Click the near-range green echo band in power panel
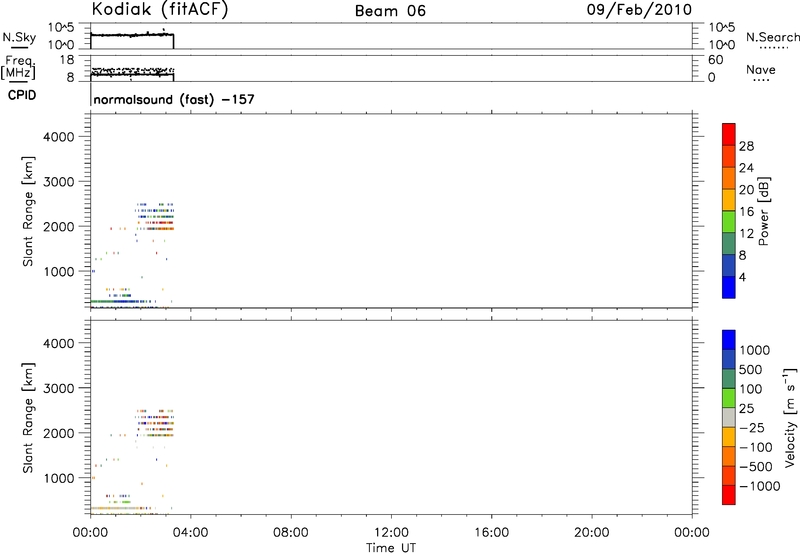The height and width of the screenshot is (554, 800). [122, 301]
